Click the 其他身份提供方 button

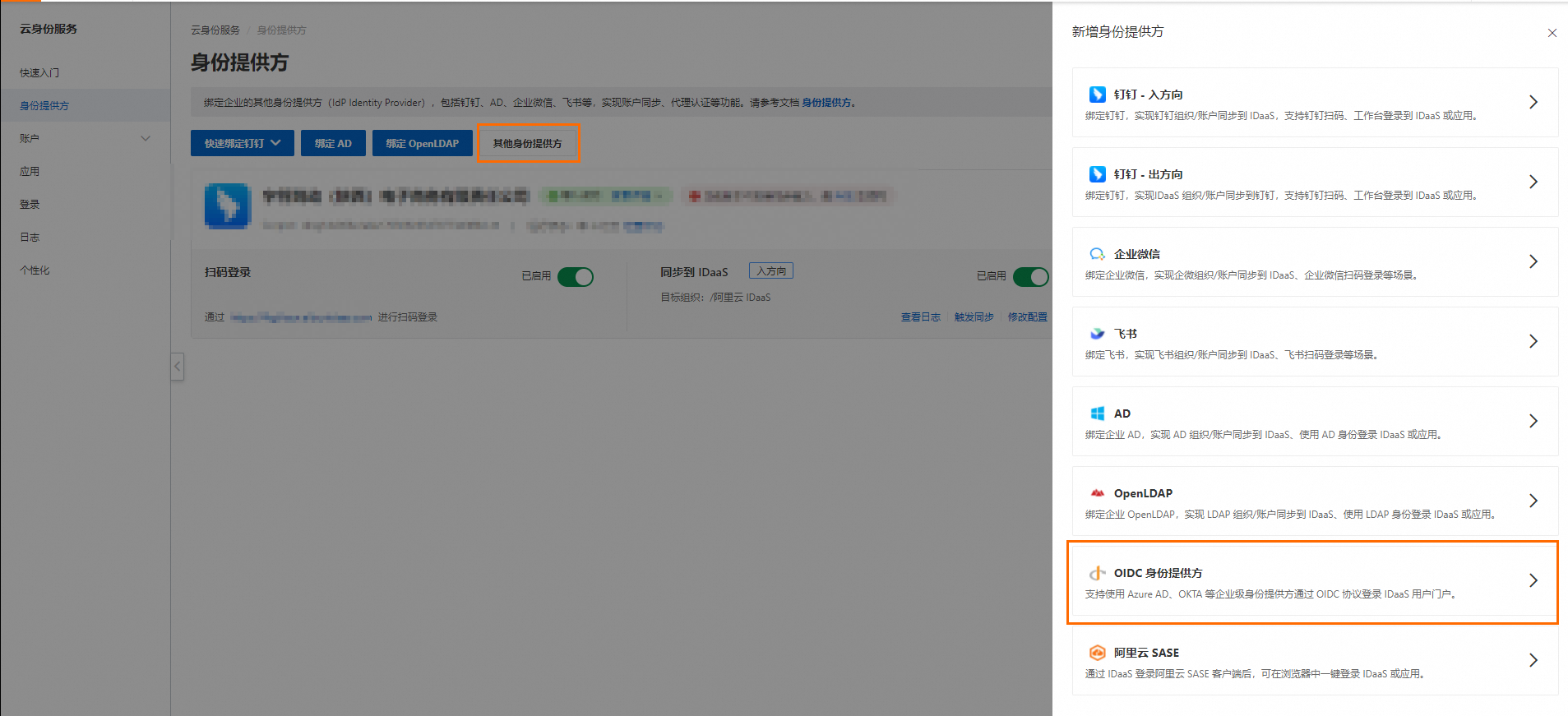(528, 143)
